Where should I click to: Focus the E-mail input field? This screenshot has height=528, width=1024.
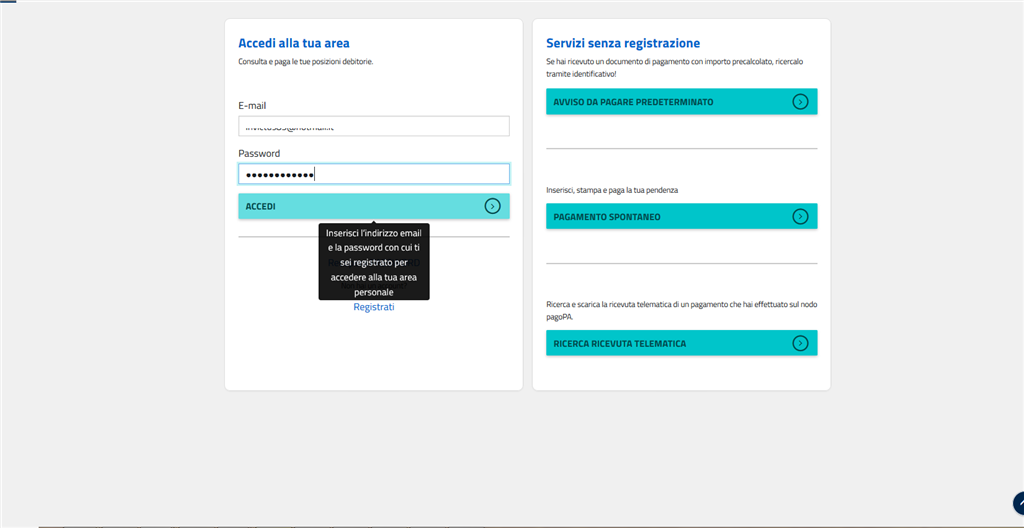pyautogui.click(x=373, y=126)
